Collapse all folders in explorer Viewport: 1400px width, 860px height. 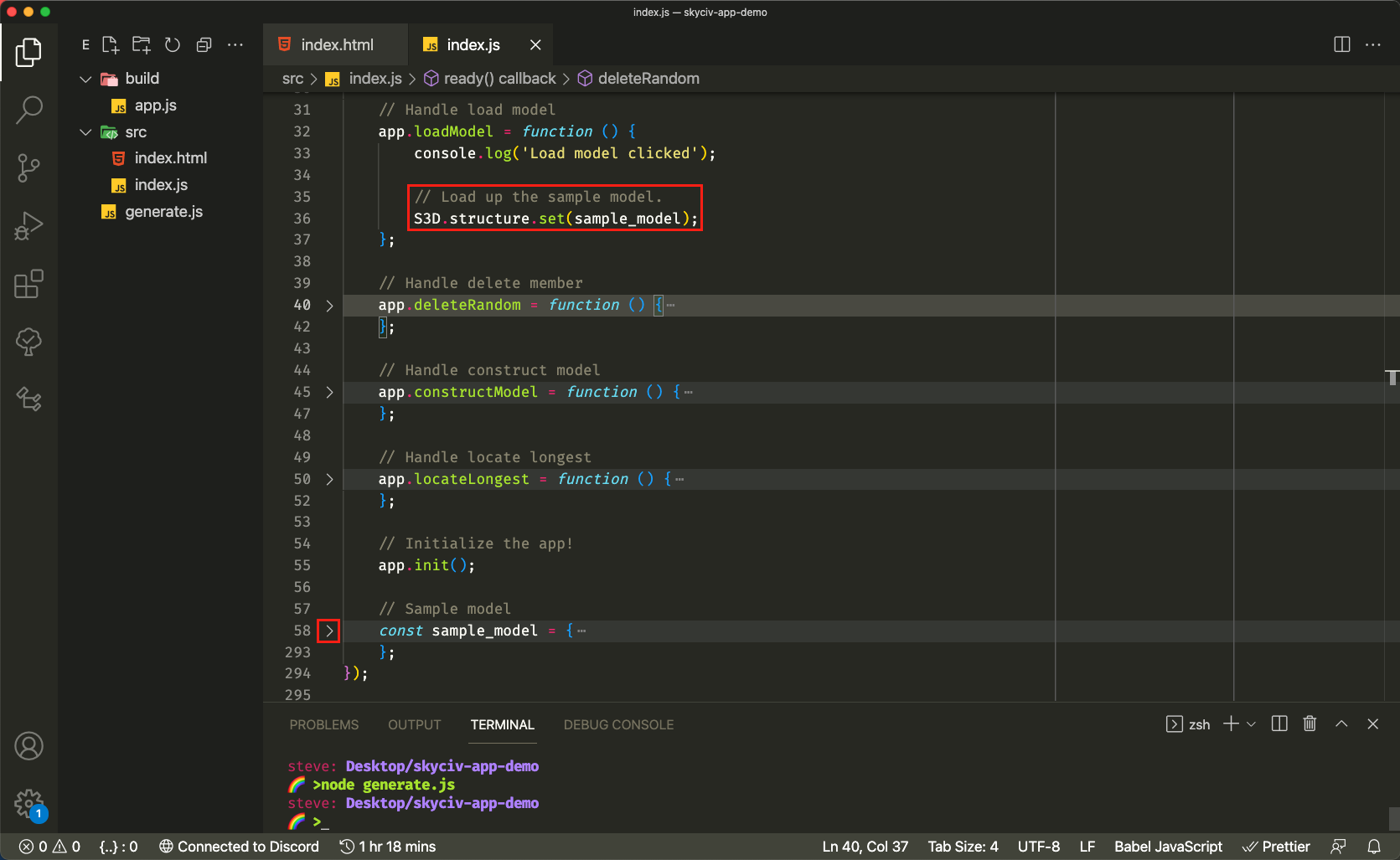[204, 45]
